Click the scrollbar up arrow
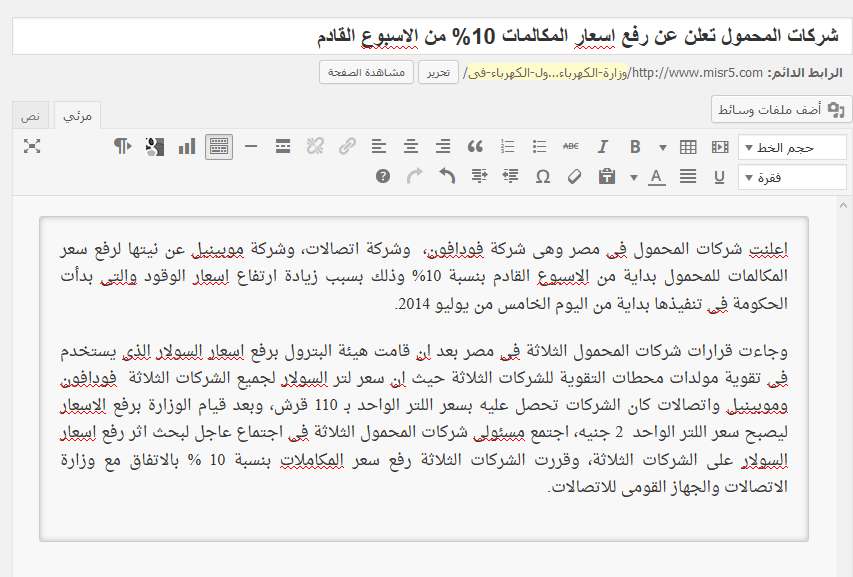The width and height of the screenshot is (853, 577). [843, 205]
